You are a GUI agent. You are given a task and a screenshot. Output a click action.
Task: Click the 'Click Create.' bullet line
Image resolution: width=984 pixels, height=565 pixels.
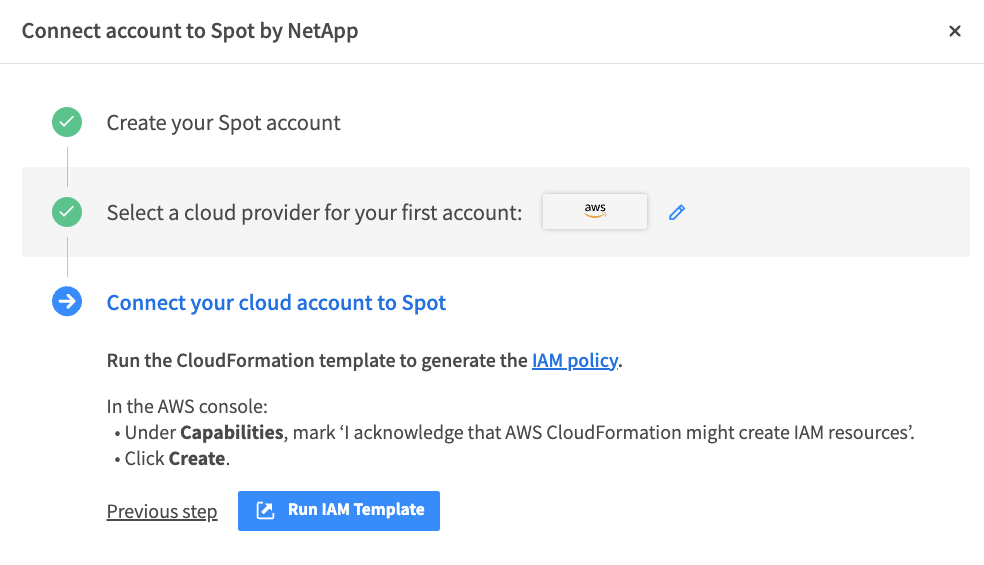[173, 459]
